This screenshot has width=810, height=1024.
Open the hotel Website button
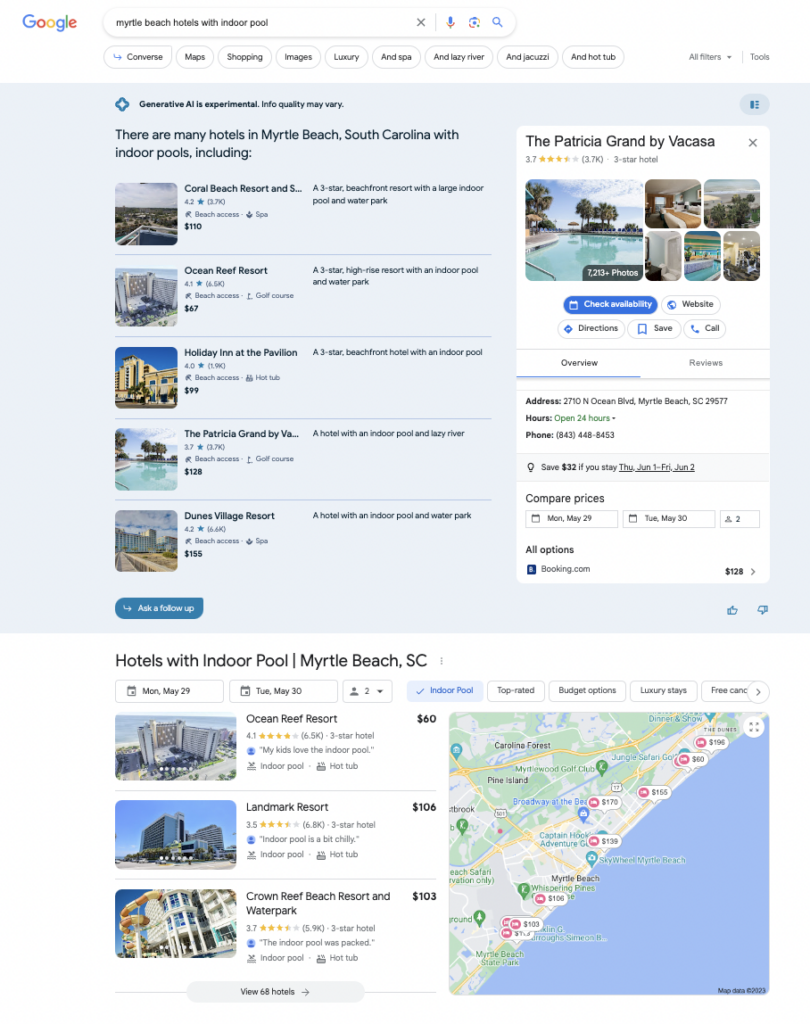(690, 304)
